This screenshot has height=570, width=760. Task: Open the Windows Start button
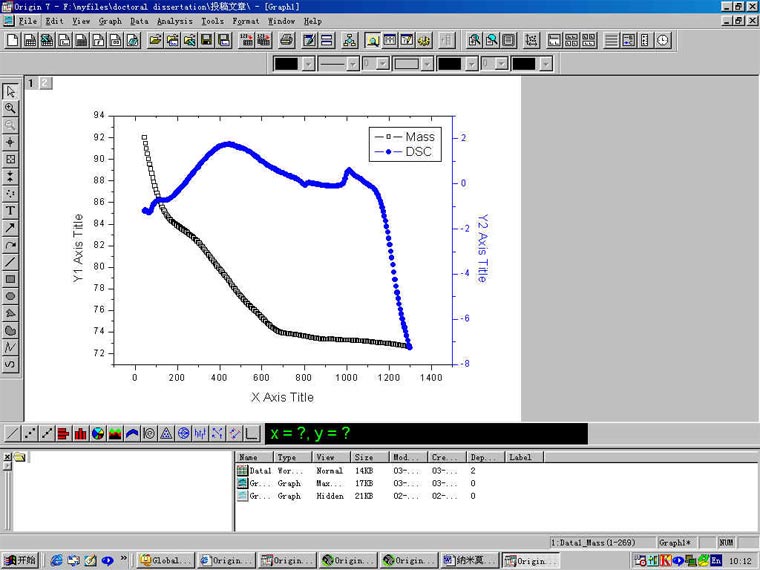pos(20,560)
